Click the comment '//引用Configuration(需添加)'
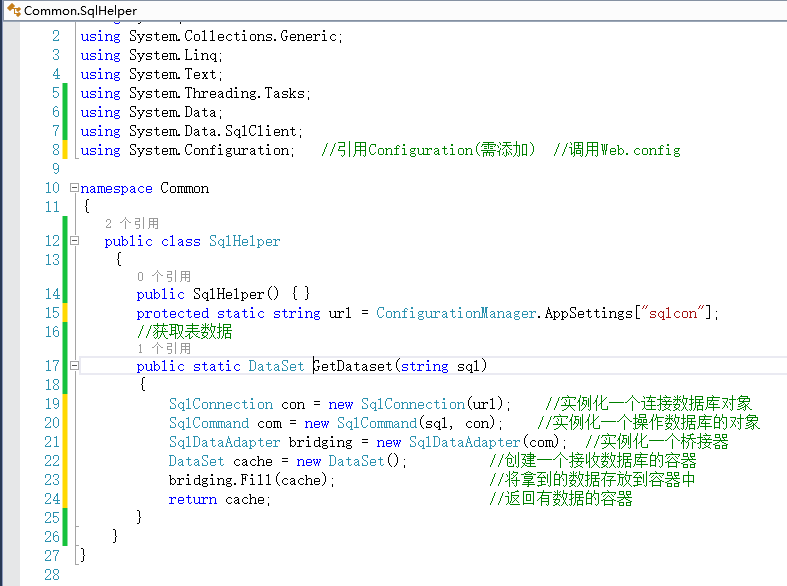The height and width of the screenshot is (586, 787). 429,150
